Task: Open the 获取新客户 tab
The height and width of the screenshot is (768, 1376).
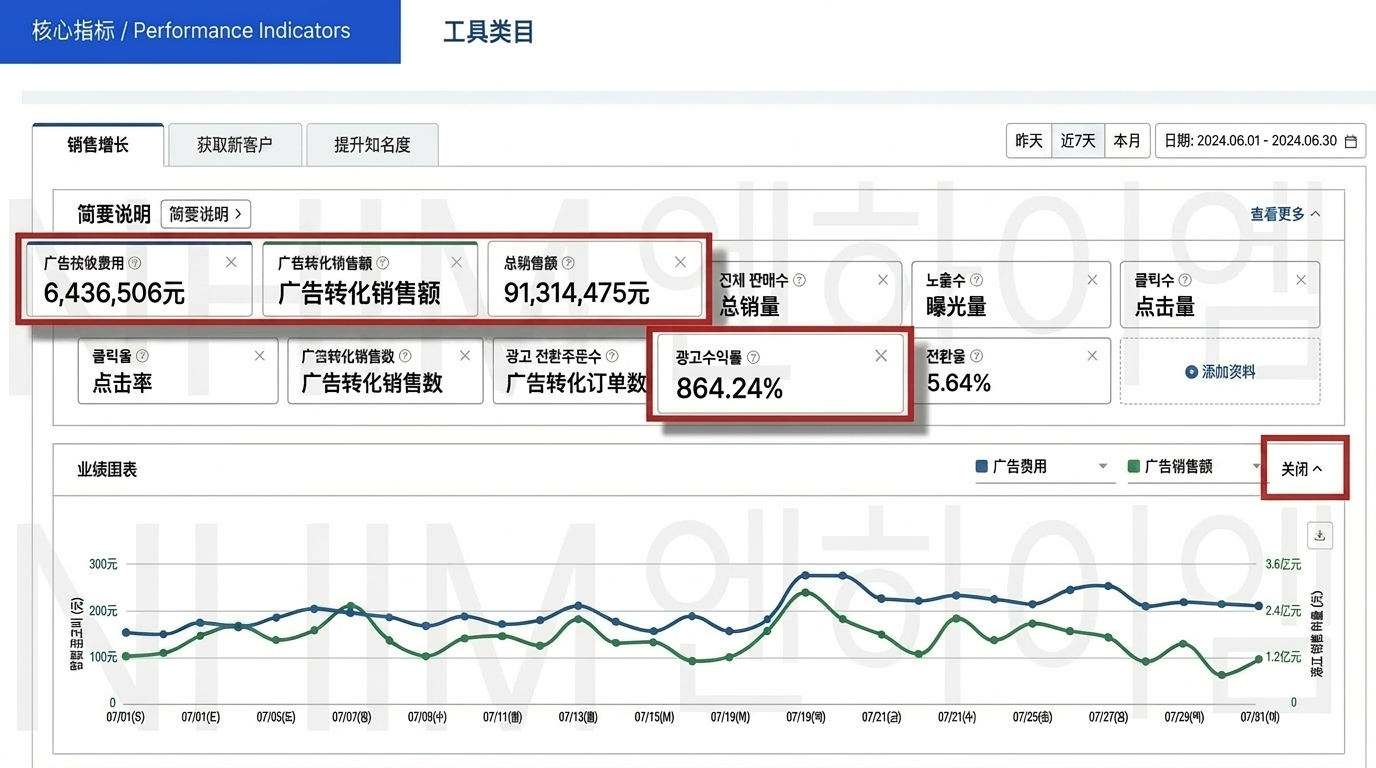Action: click(x=234, y=145)
